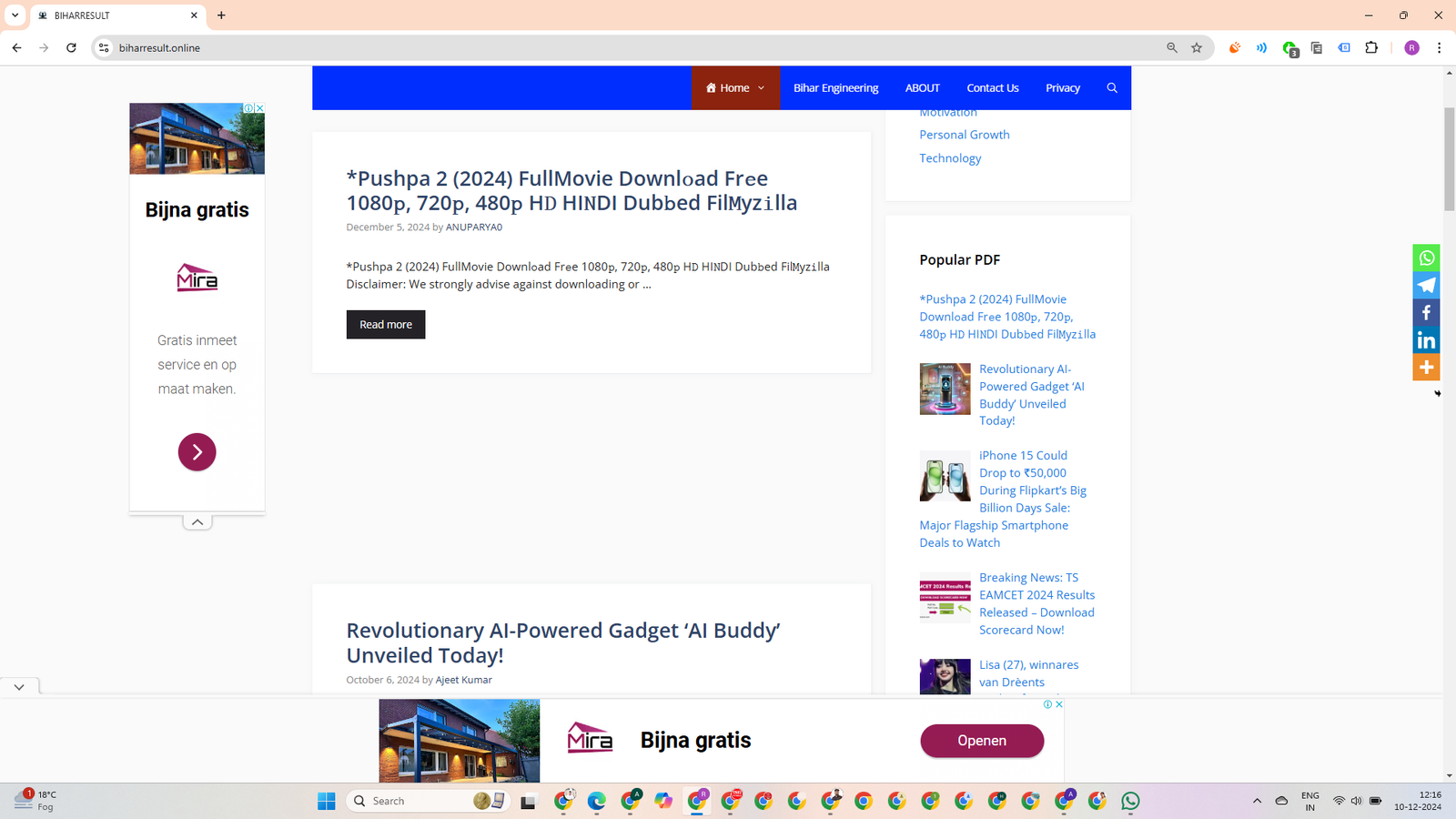Reload the page with the refresh button
The height and width of the screenshot is (819, 1456).
pos(71,47)
